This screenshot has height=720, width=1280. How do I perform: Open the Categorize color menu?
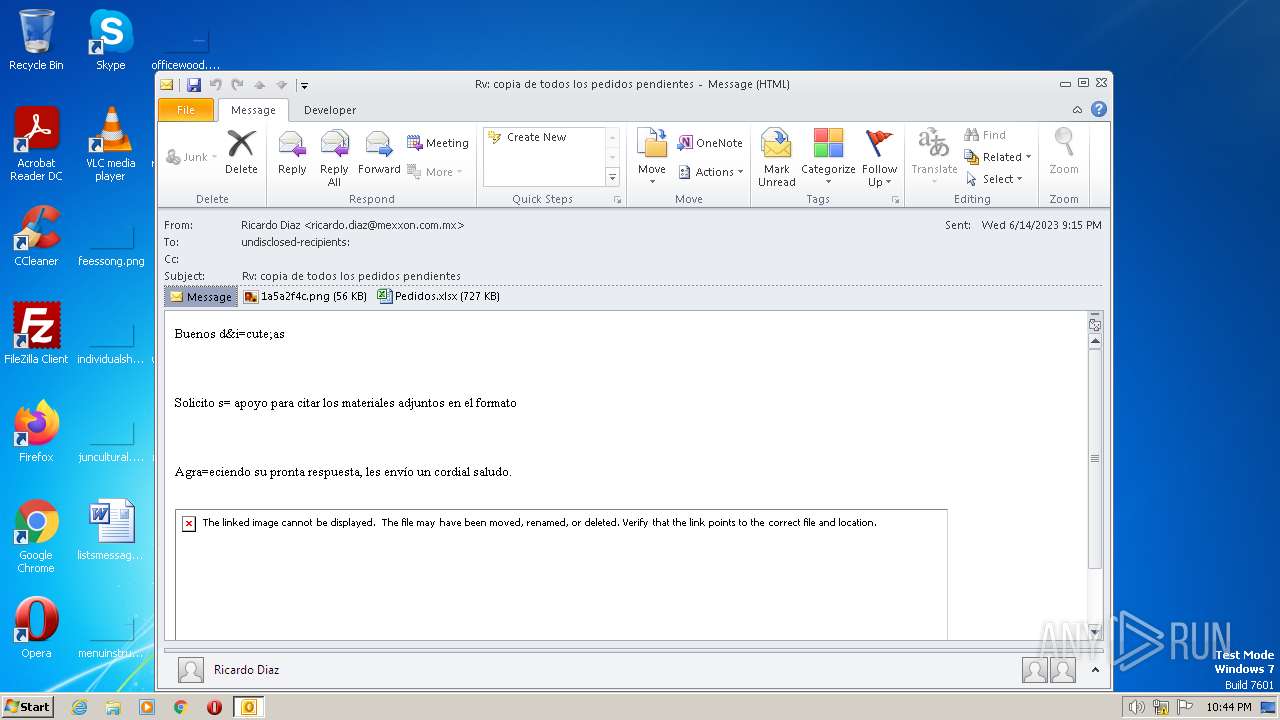[828, 158]
